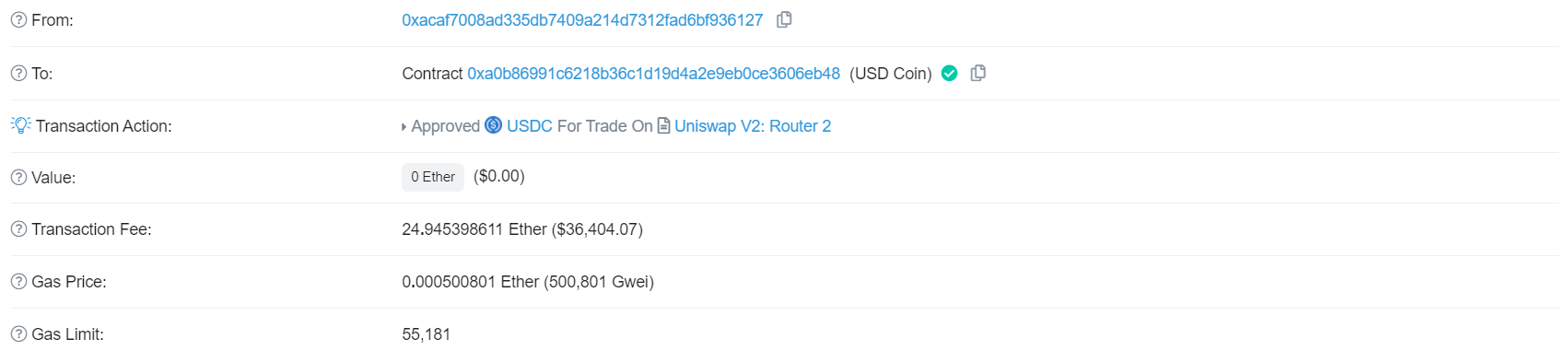Copy the USD Coin contract address
Image resolution: width=1568 pixels, height=351 pixels.
(x=978, y=73)
